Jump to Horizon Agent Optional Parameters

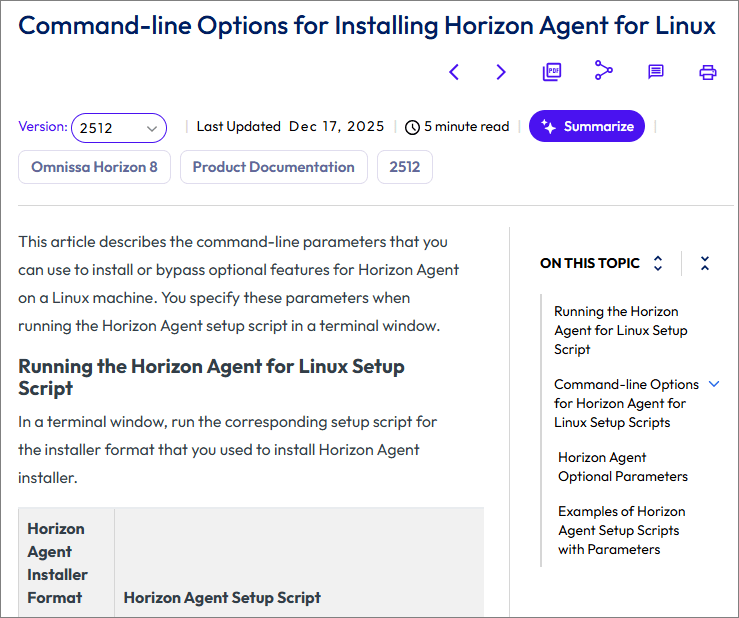click(622, 466)
